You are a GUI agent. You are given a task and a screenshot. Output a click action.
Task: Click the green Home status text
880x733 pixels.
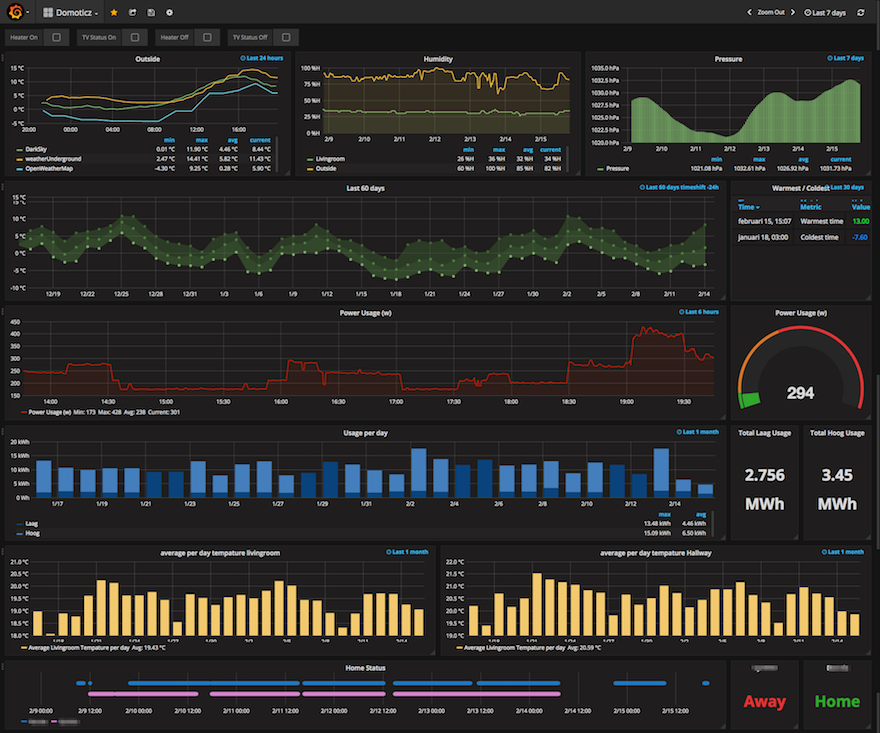[x=837, y=702]
